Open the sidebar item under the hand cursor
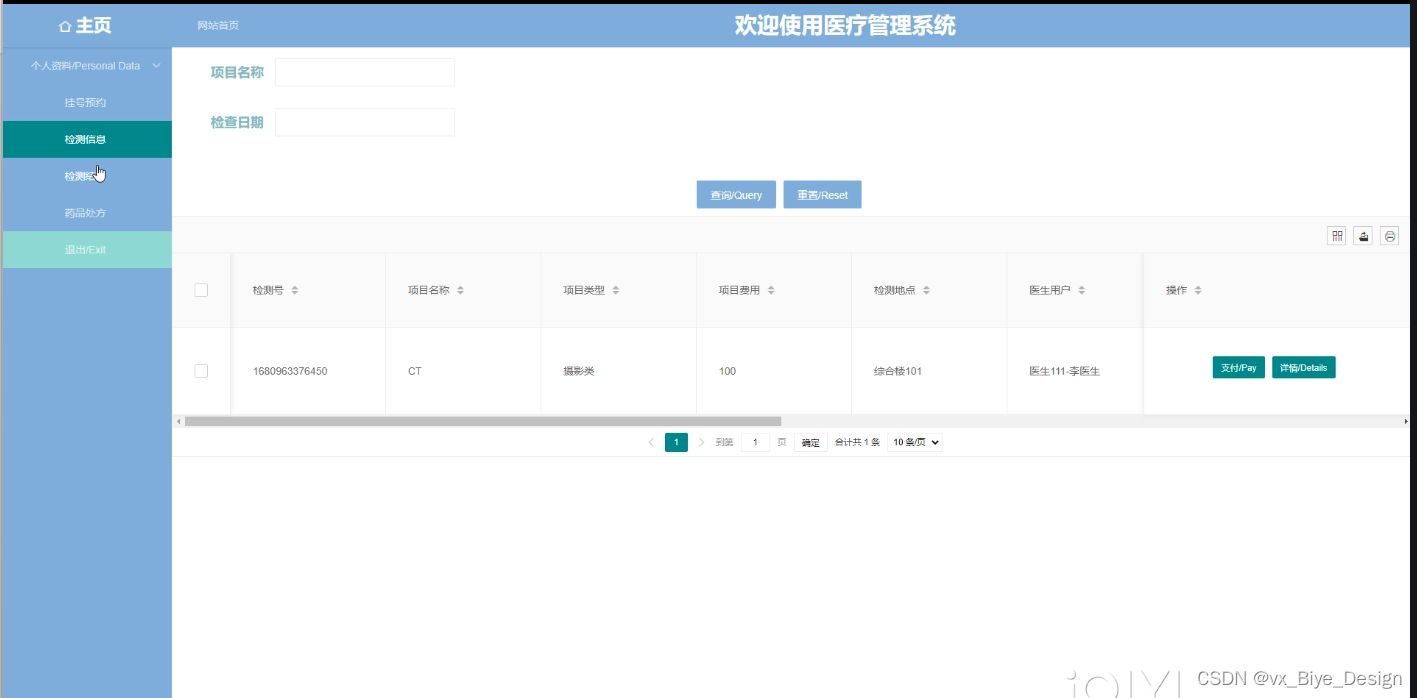The width and height of the screenshot is (1417, 698). [x=86, y=177]
